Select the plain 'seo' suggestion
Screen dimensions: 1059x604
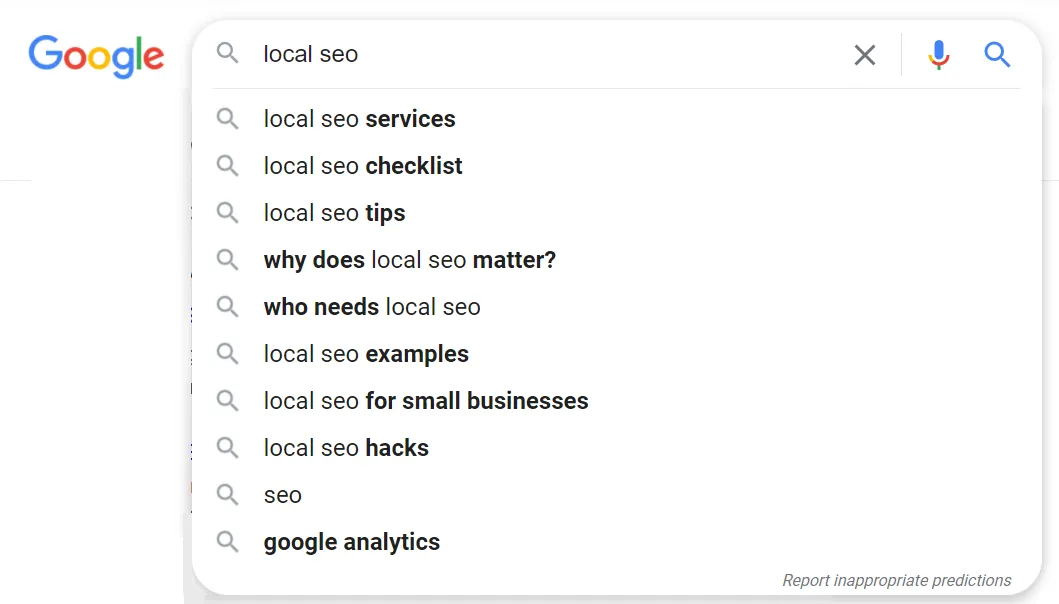coord(283,495)
